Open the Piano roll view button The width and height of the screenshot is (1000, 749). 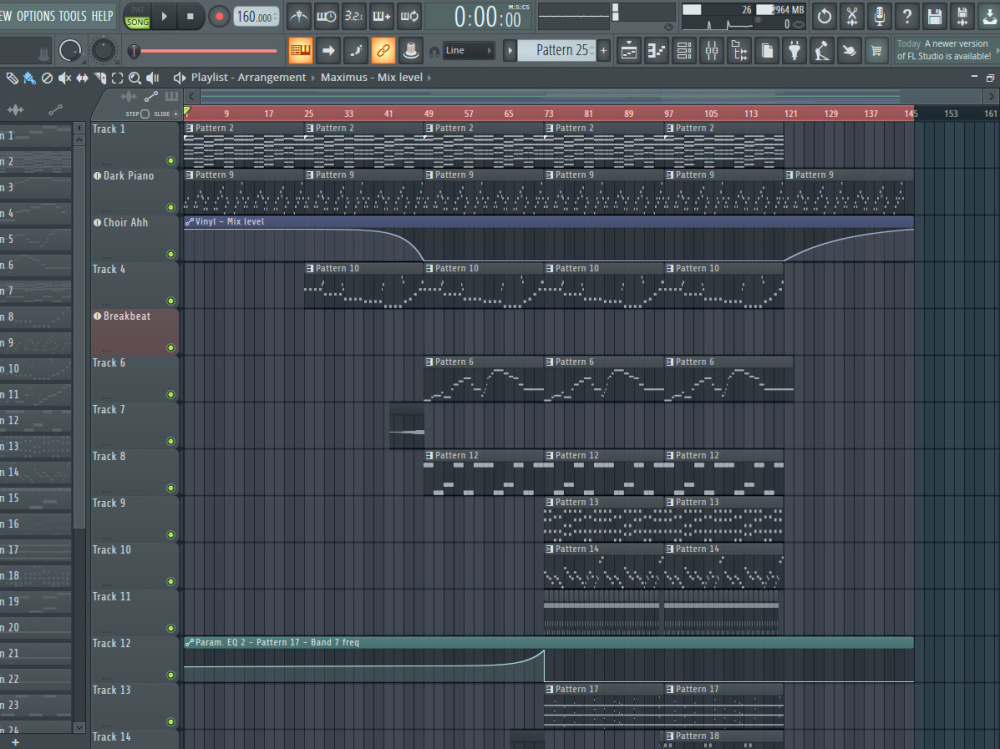click(656, 50)
